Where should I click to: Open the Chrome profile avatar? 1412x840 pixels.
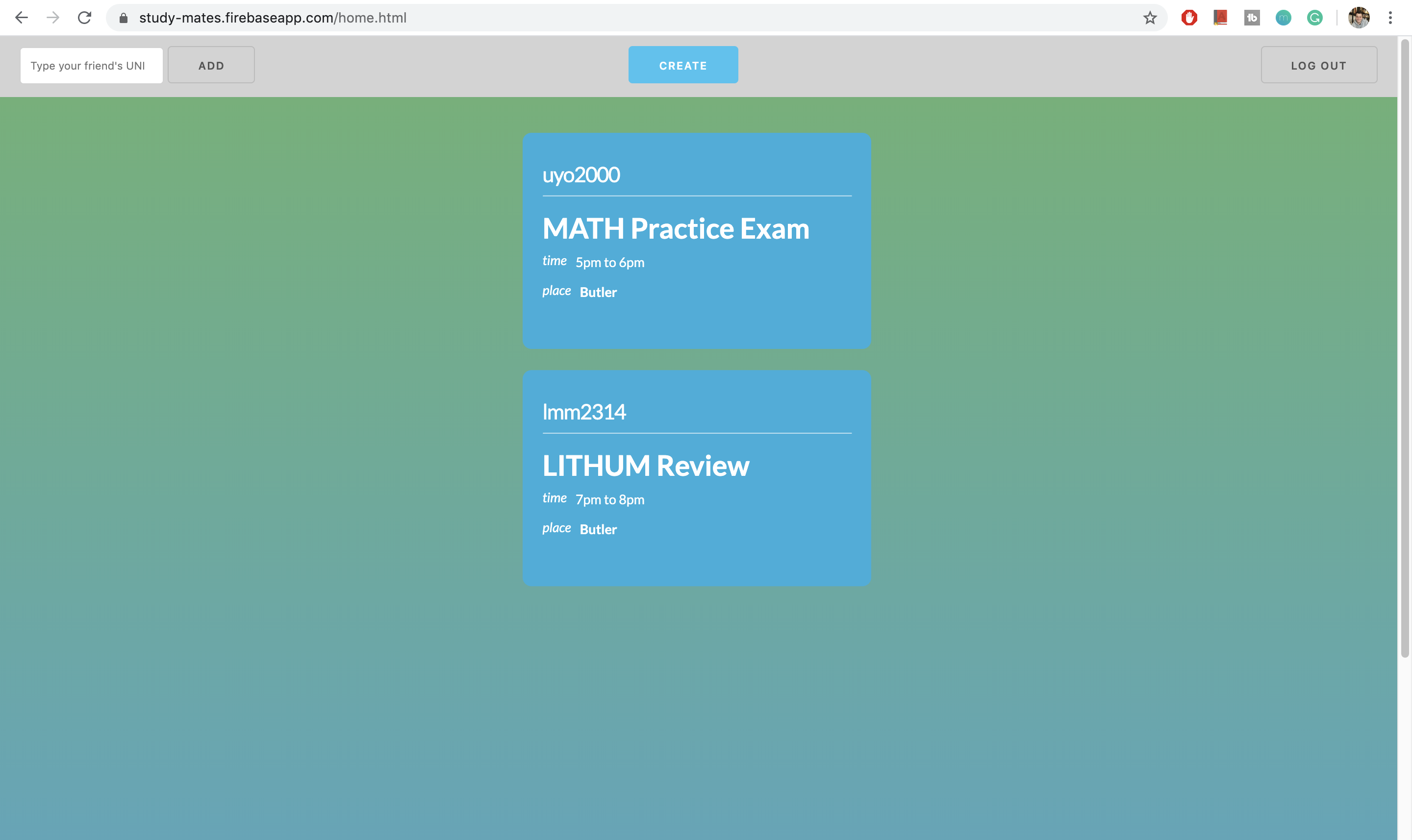1358,18
